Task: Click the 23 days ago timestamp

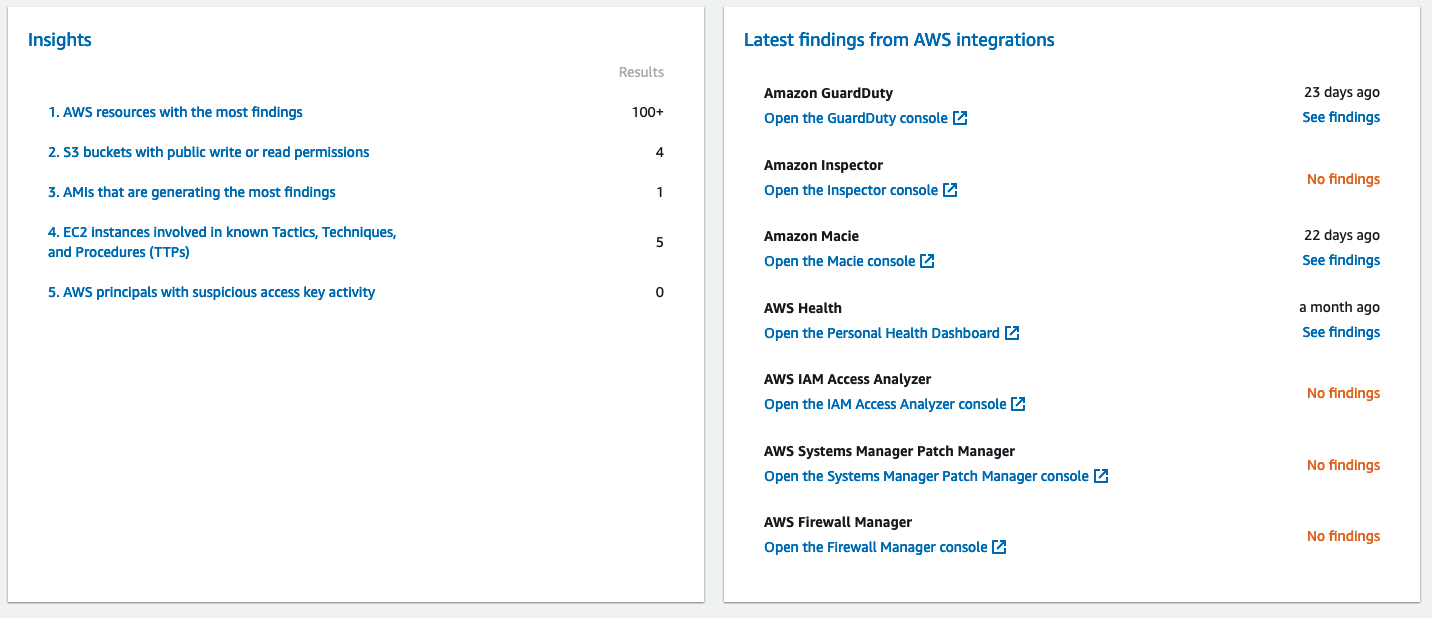Action: pos(1342,92)
